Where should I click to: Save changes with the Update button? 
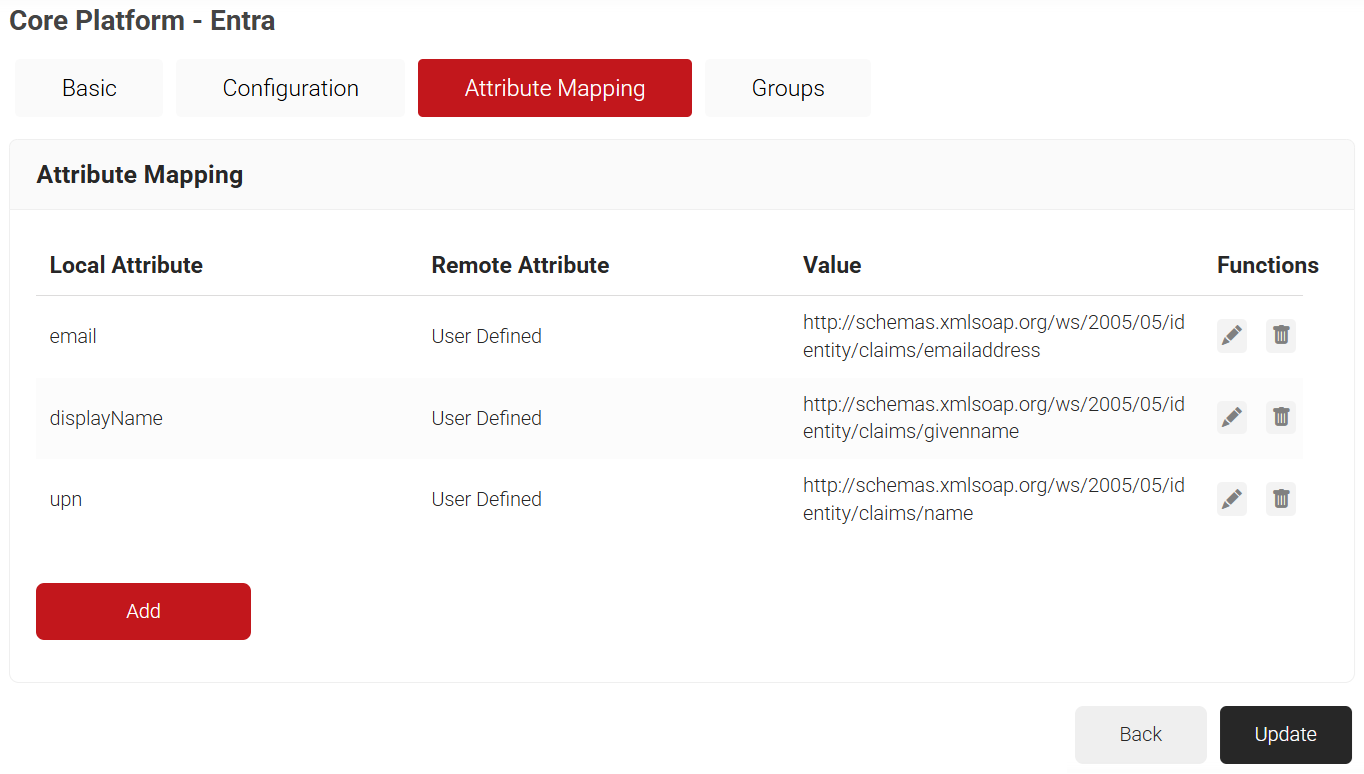[1286, 735]
